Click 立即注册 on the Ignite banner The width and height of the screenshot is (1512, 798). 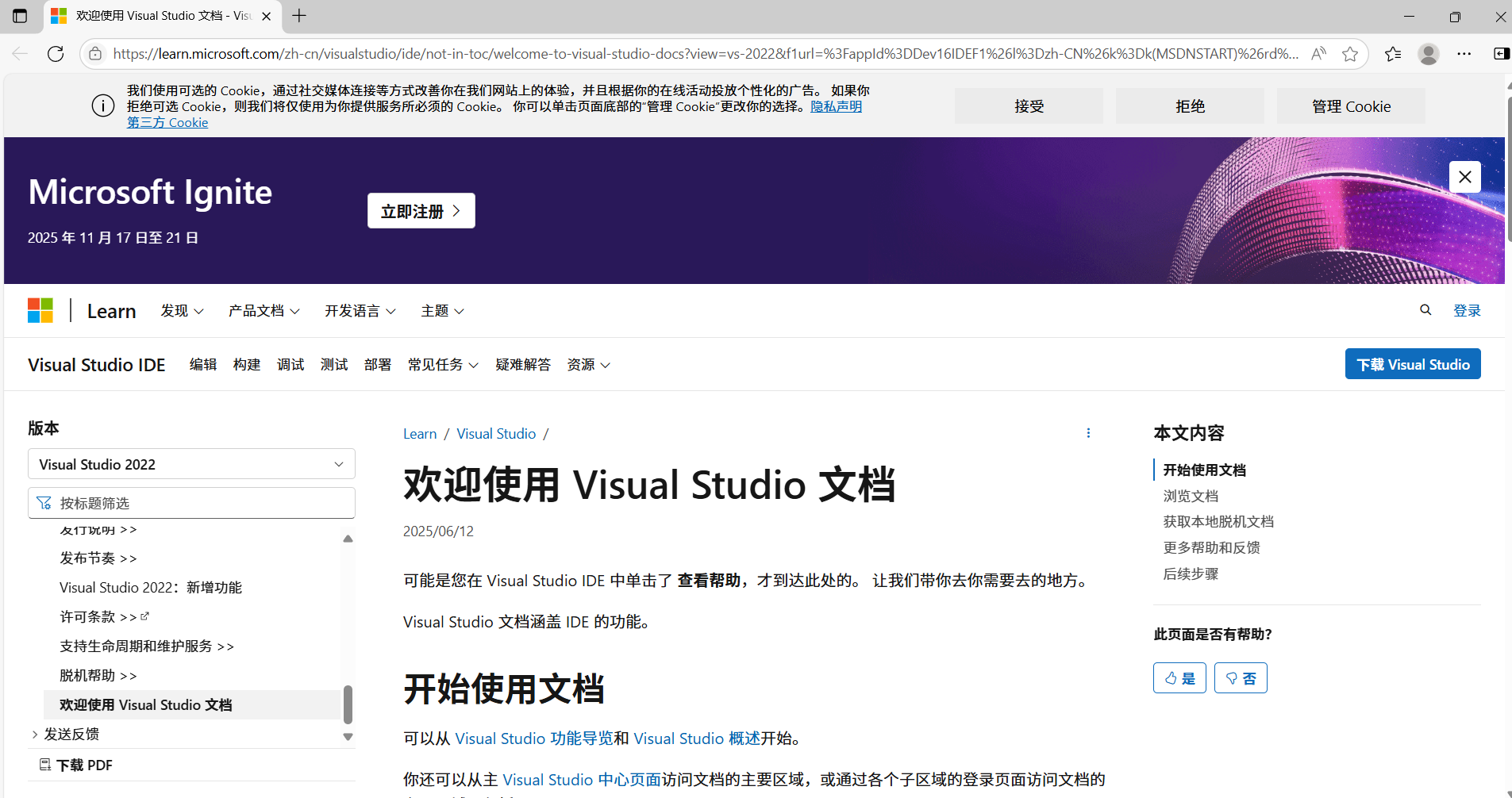pos(421,211)
